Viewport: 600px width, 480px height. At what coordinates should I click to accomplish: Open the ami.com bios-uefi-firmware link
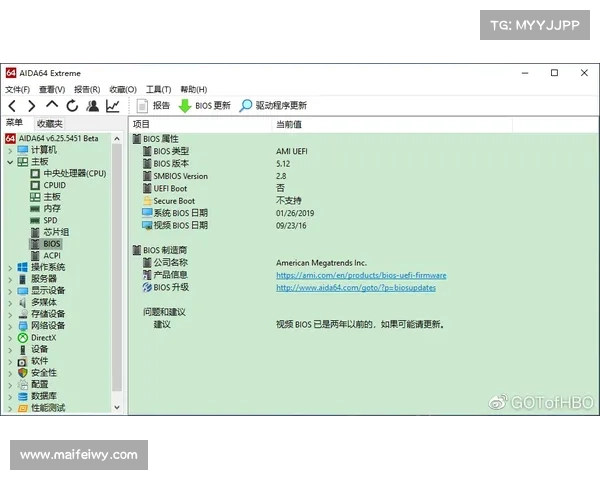coord(361,275)
